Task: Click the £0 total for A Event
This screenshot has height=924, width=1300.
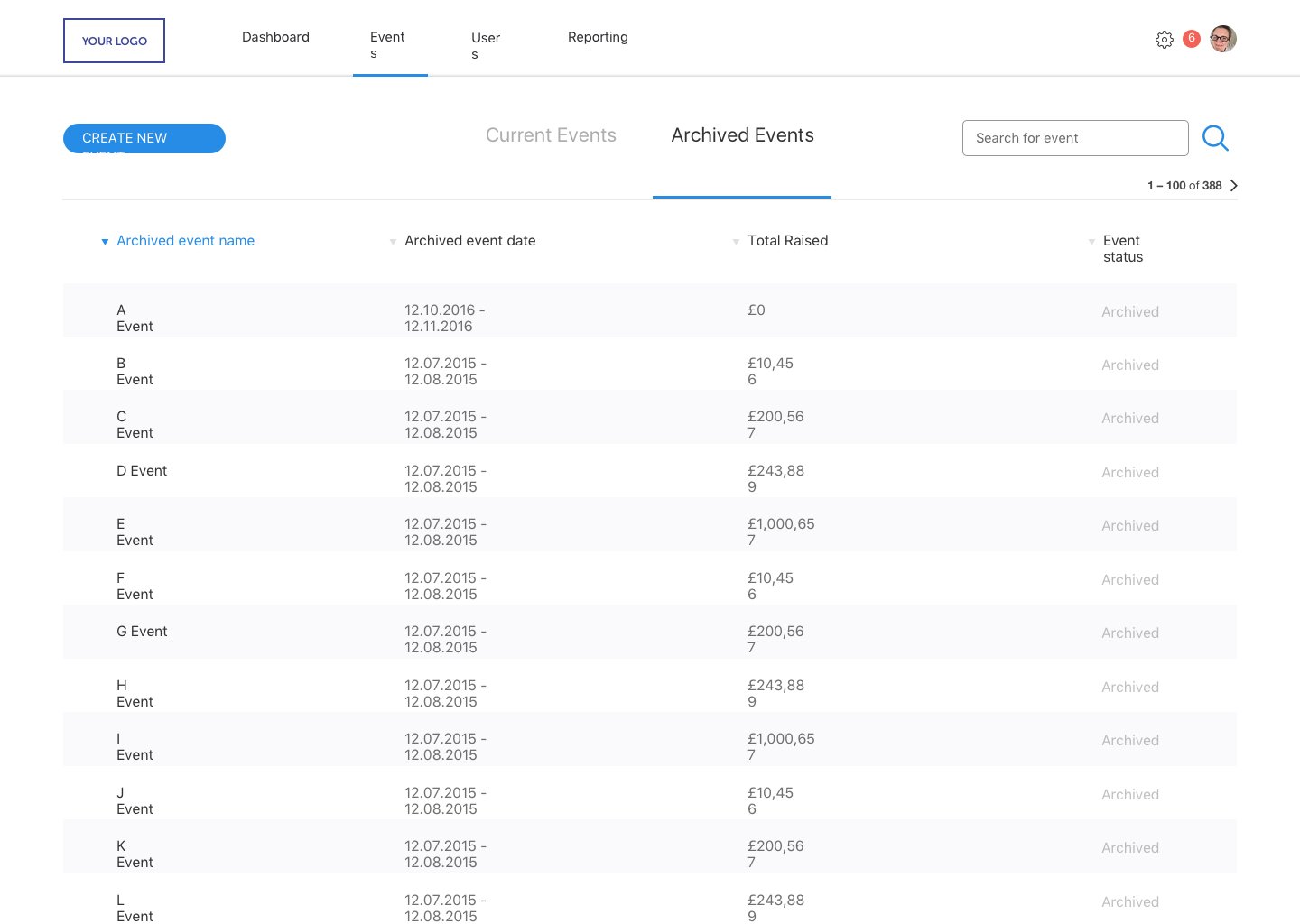Action: (x=757, y=310)
